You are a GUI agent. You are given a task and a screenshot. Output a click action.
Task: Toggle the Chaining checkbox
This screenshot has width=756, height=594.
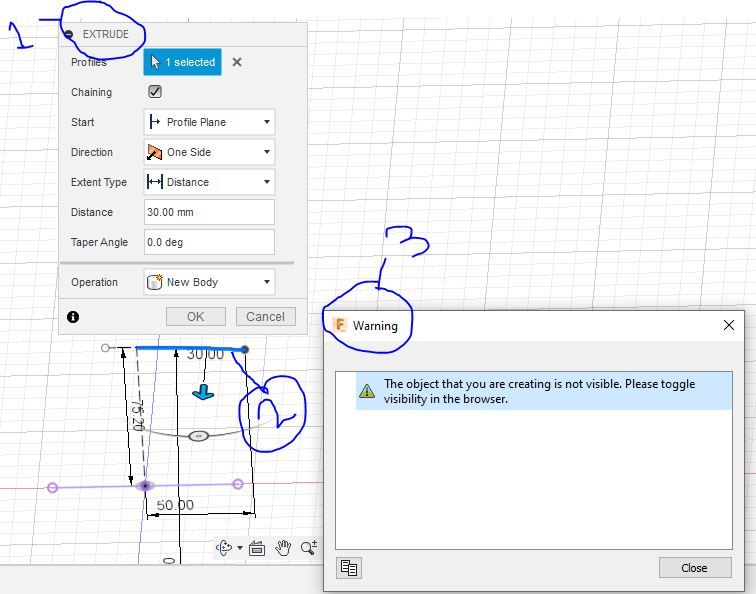pyautogui.click(x=155, y=92)
